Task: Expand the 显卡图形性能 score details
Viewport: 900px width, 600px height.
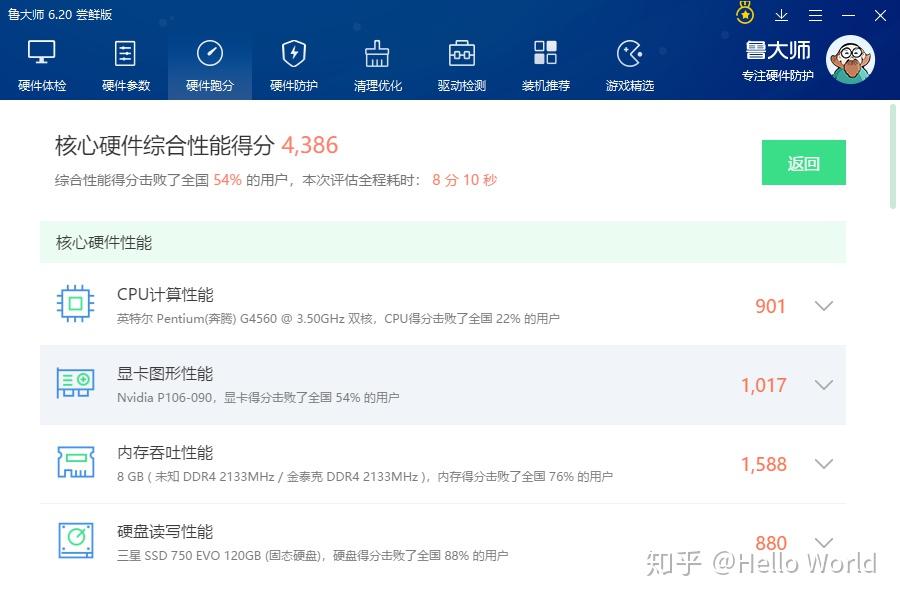Action: [824, 385]
